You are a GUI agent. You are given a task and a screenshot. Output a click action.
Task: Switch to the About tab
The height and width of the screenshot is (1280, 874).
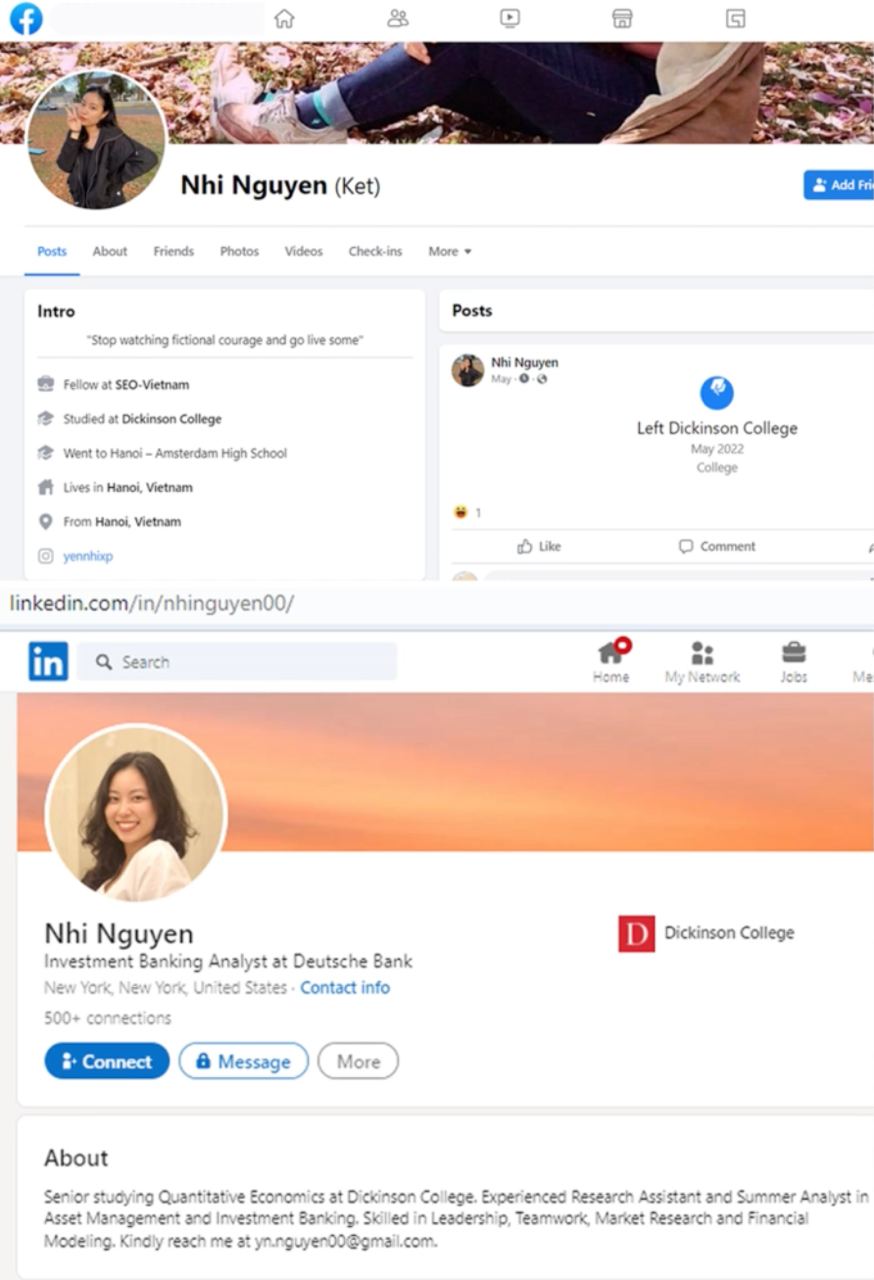(x=110, y=251)
